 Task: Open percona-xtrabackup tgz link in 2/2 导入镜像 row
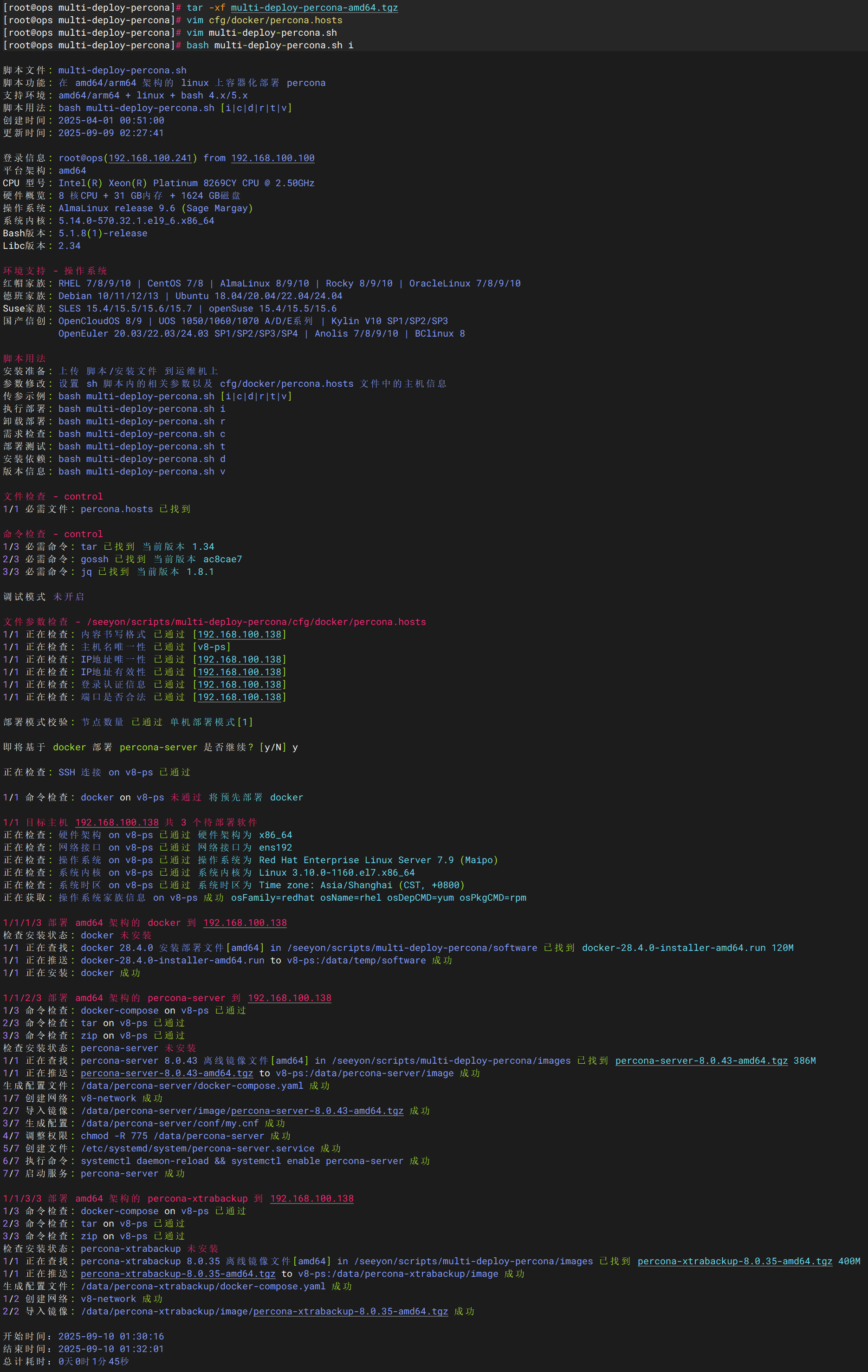[x=351, y=1312]
